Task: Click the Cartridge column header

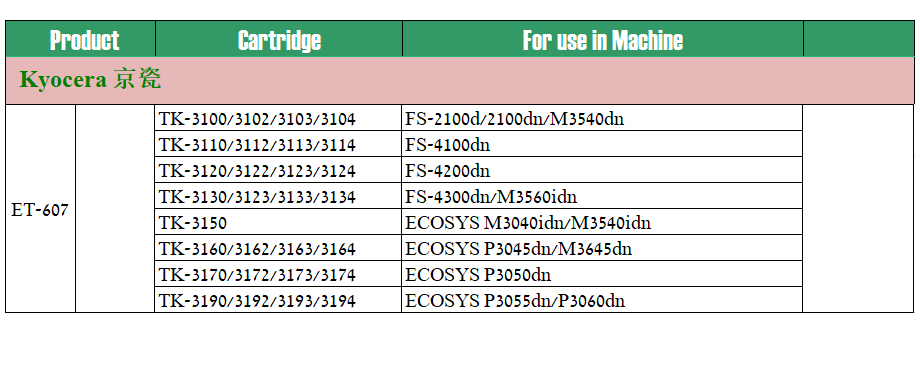Action: coord(279,39)
